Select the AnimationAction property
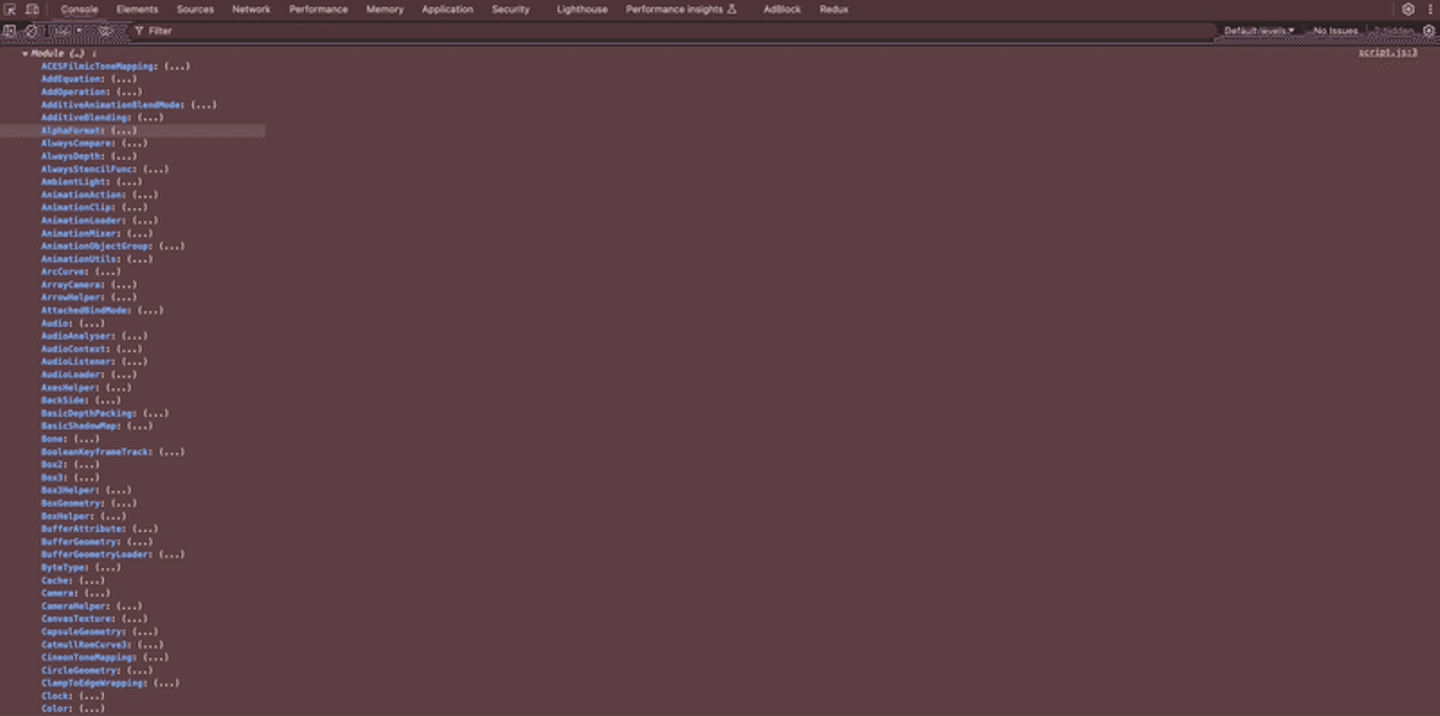1440x716 pixels. (99, 195)
